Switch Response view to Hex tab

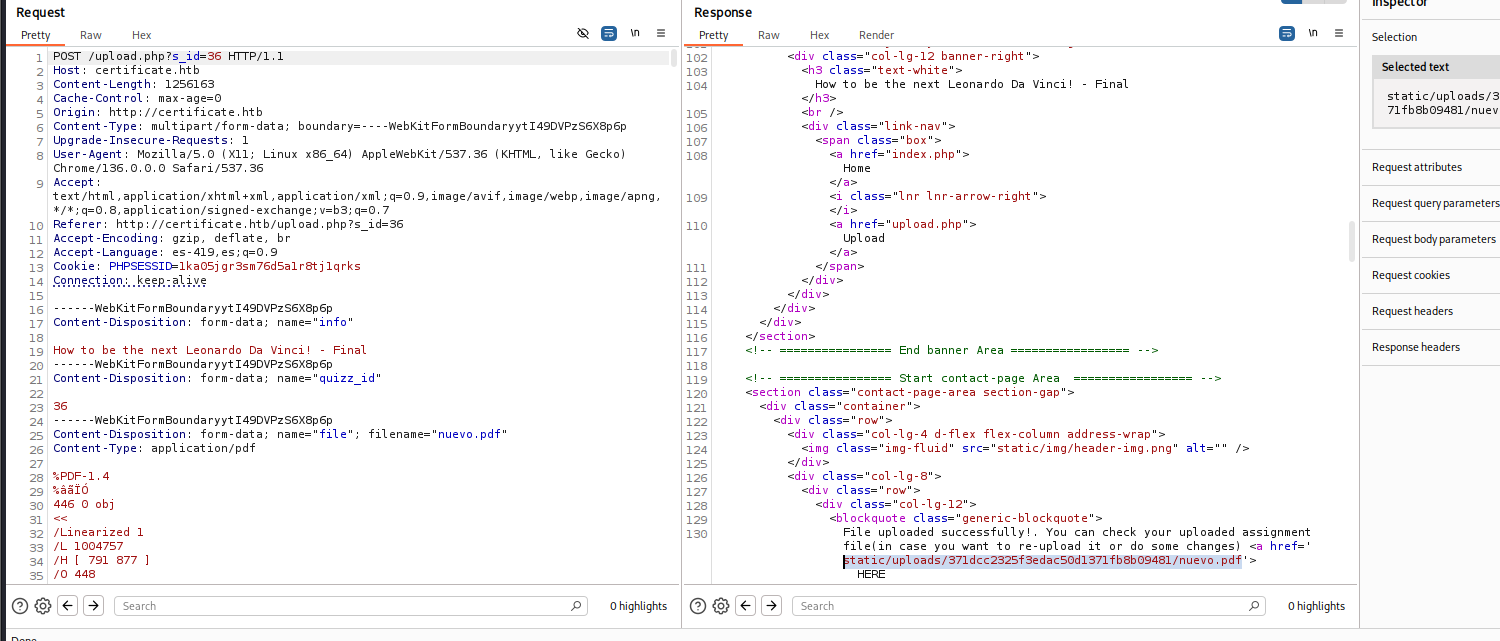[x=819, y=35]
